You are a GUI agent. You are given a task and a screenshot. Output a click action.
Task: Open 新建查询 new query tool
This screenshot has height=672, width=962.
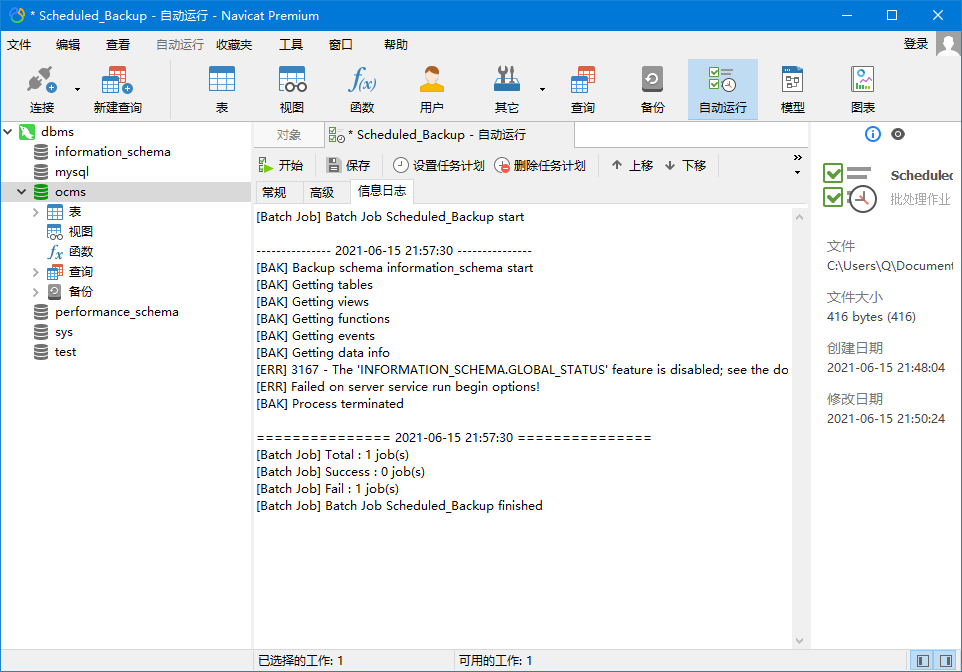[x=117, y=89]
